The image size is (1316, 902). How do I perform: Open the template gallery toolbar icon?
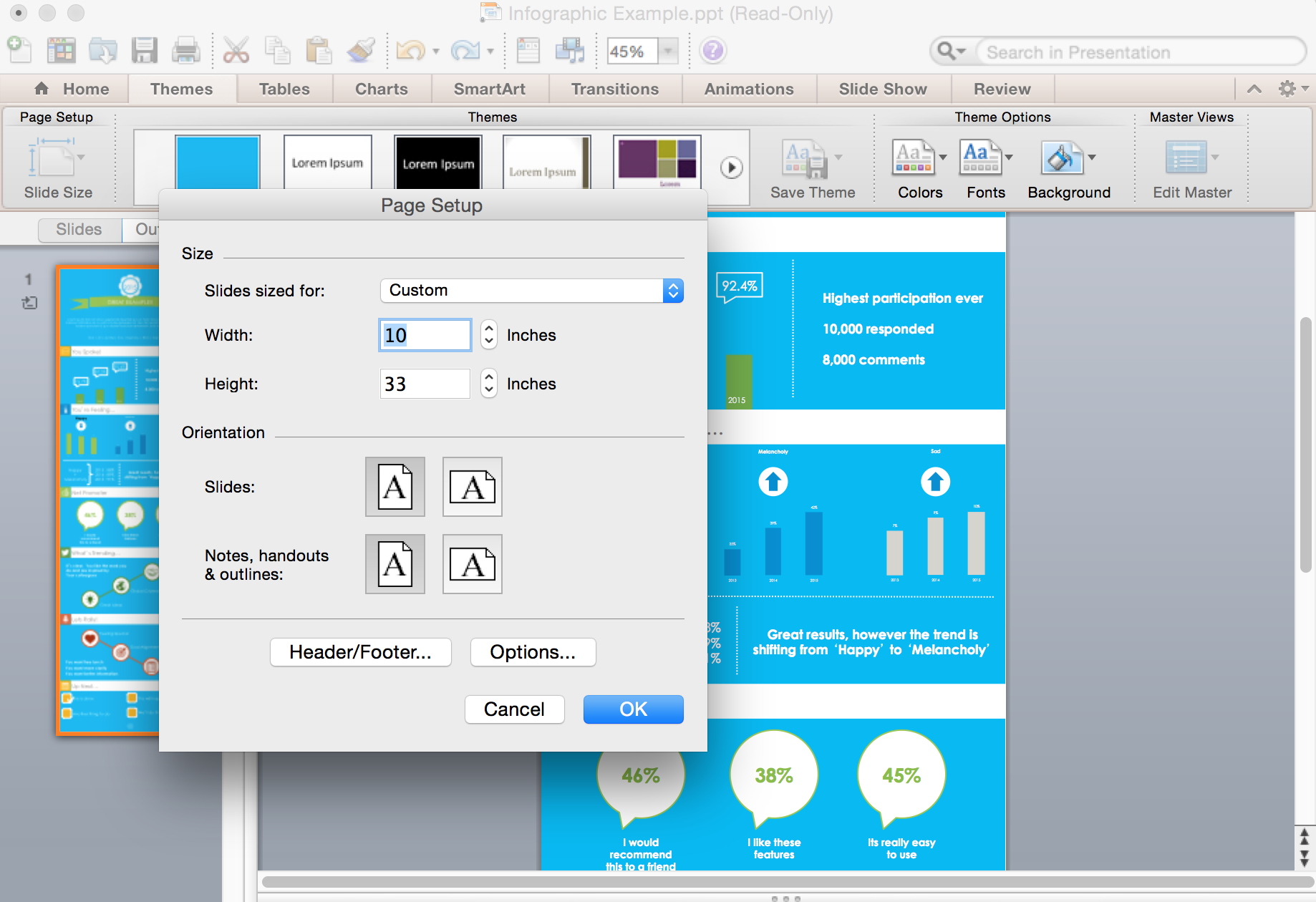pos(61,50)
